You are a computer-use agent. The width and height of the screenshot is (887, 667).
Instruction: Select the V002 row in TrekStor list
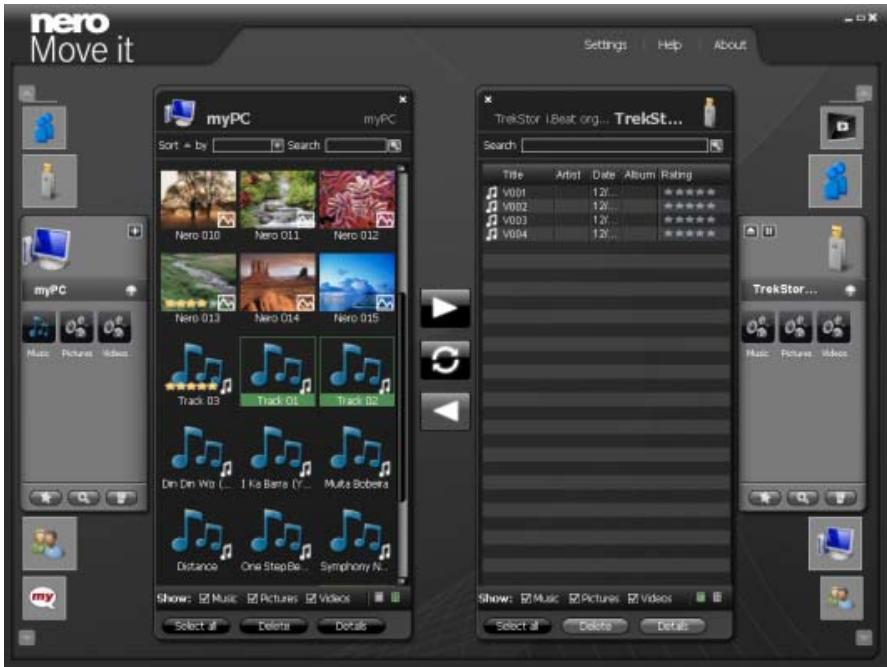click(x=605, y=206)
